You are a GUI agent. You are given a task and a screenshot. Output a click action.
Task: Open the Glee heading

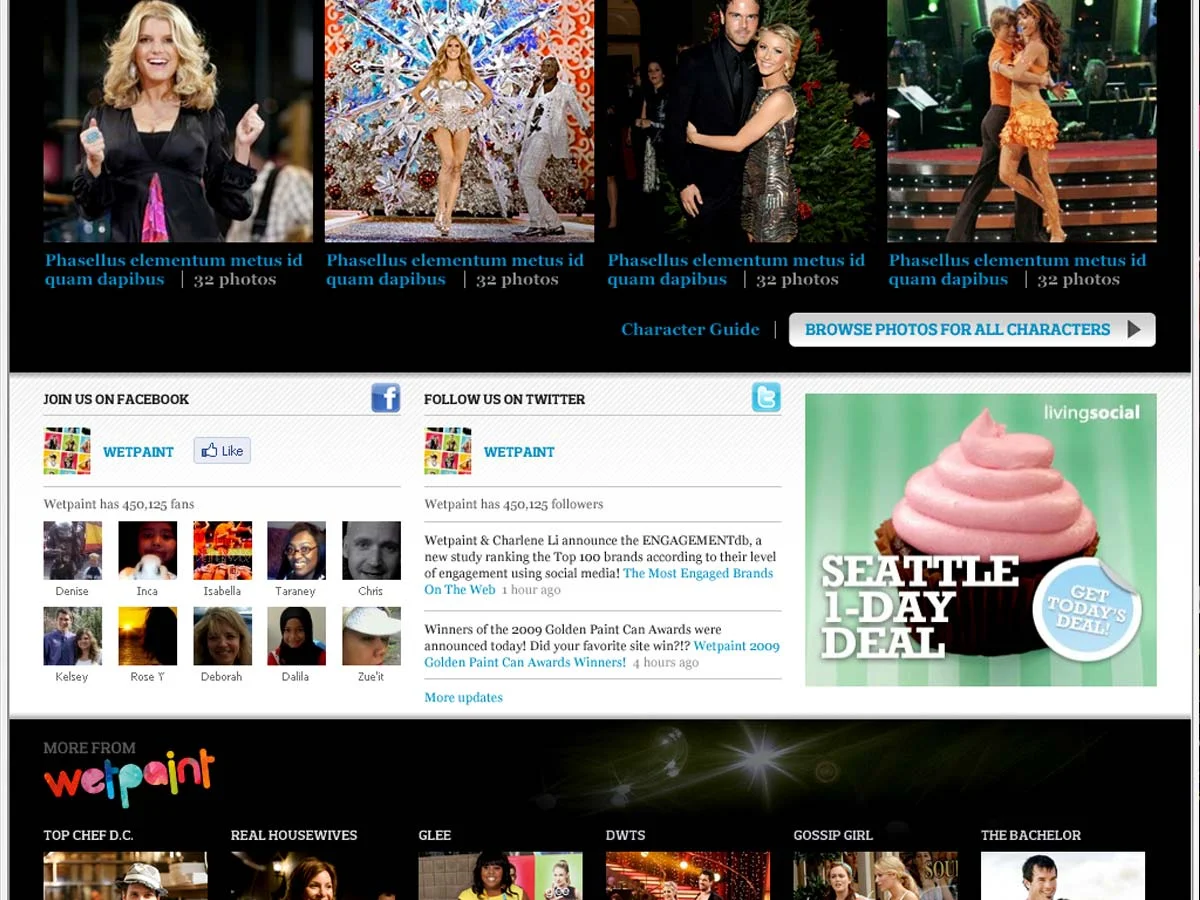tap(435, 835)
